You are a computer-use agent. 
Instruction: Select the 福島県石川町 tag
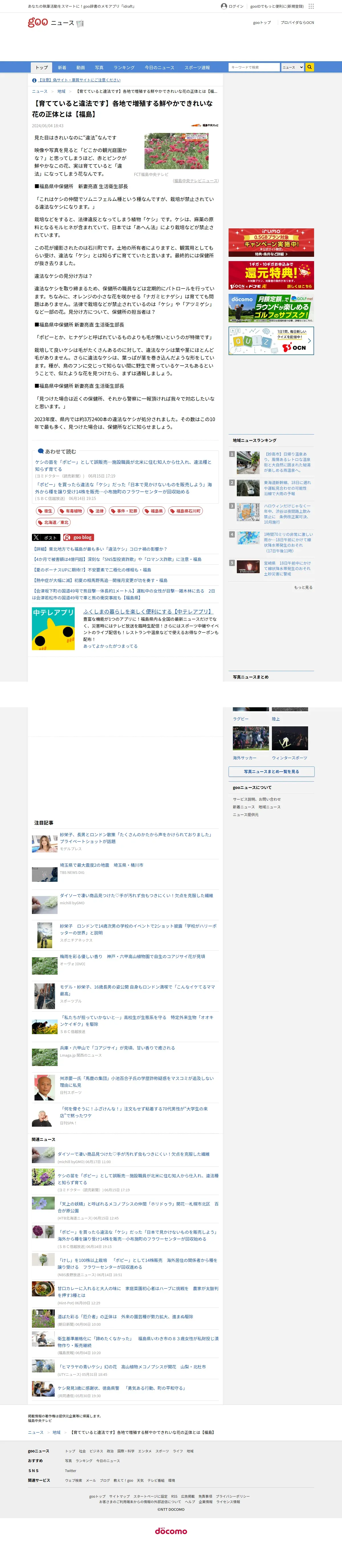point(185,511)
